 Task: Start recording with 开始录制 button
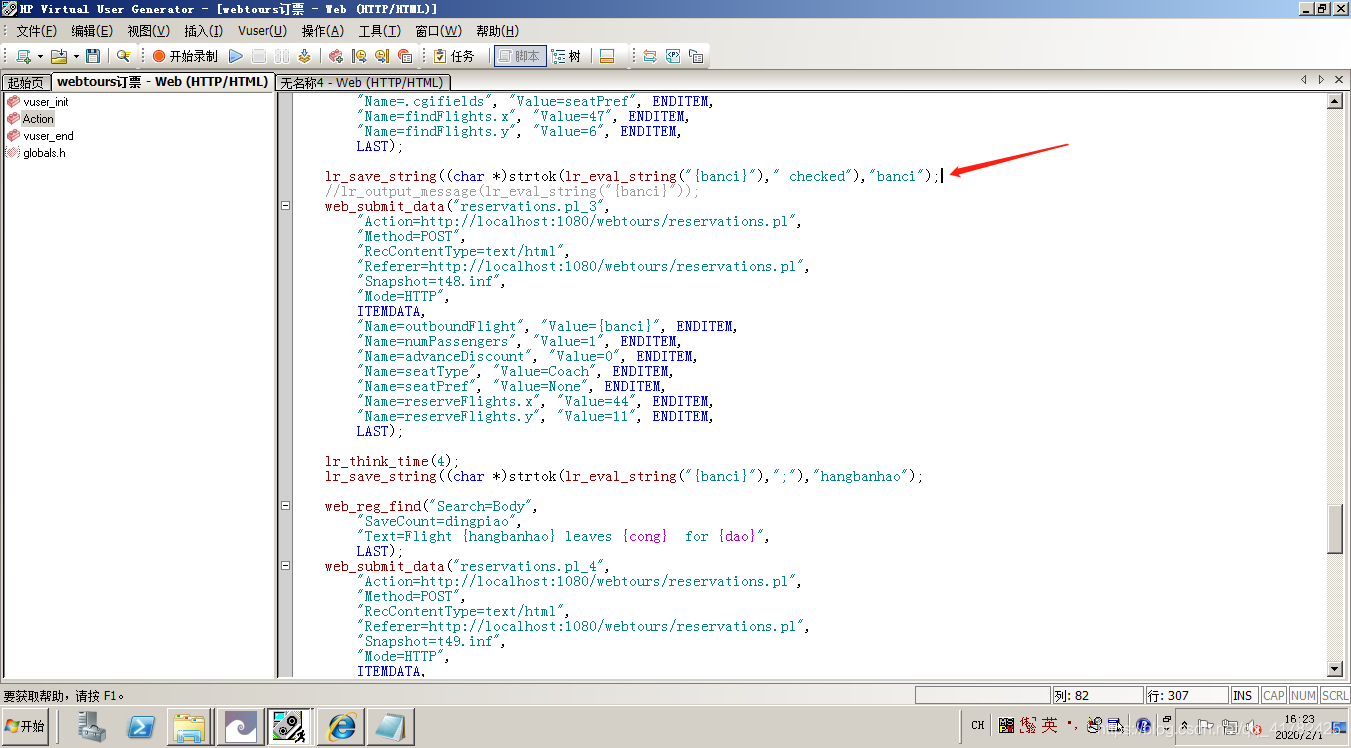coord(185,56)
